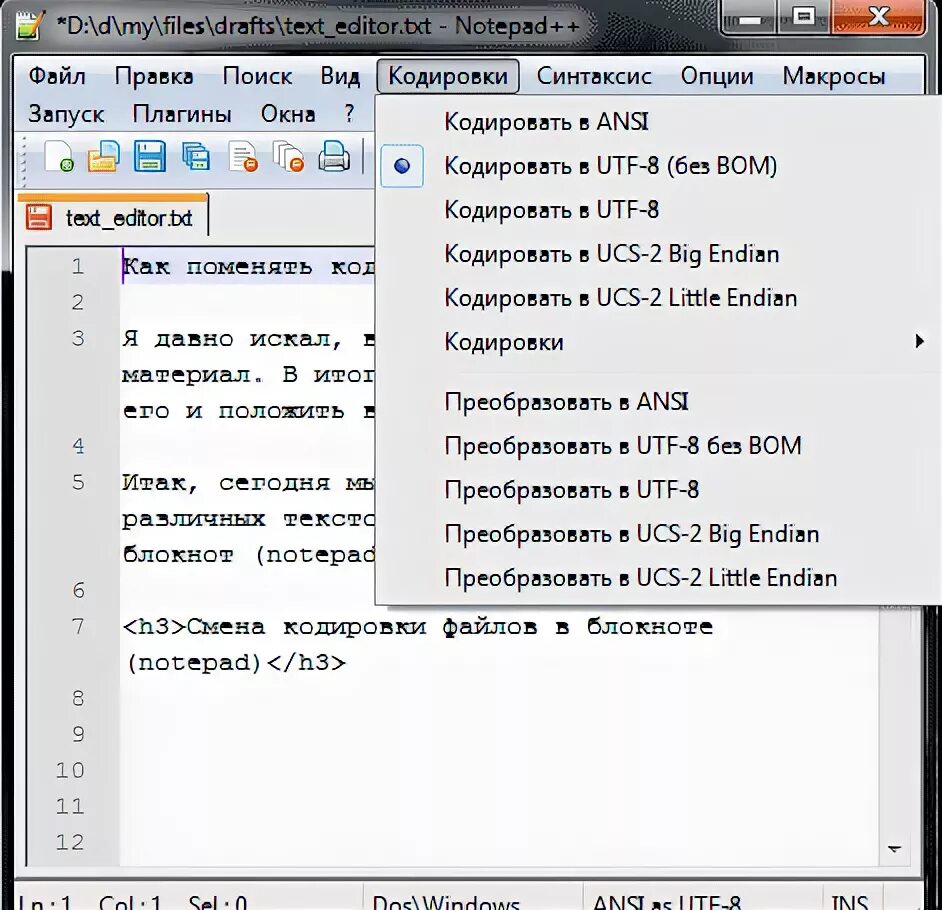Screen dimensions: 942x910
Task: Click the Print toolbar icon
Action: point(334,157)
